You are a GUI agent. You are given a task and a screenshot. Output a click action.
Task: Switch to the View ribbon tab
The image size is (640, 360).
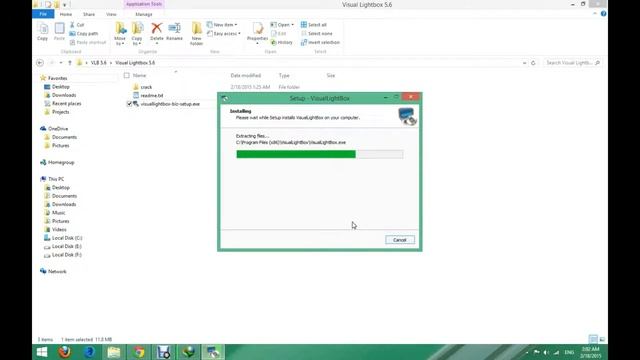[111, 14]
